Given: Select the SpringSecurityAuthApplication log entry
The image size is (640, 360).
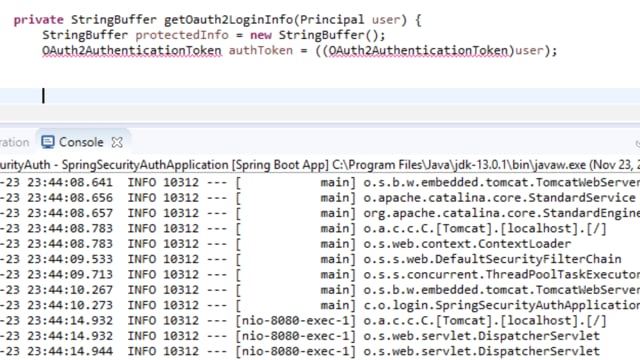Looking at the screenshot, I should point(320,305).
